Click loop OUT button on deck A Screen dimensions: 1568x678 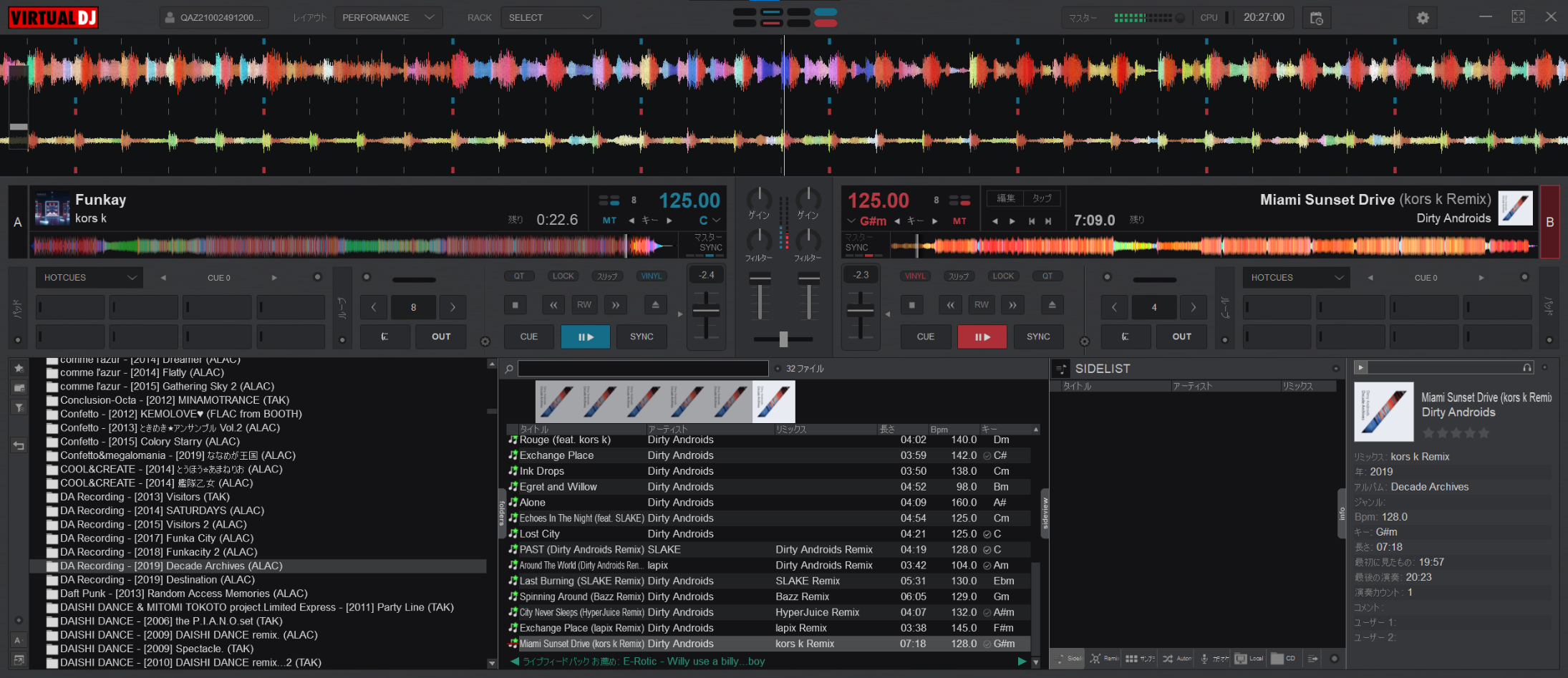coord(441,336)
